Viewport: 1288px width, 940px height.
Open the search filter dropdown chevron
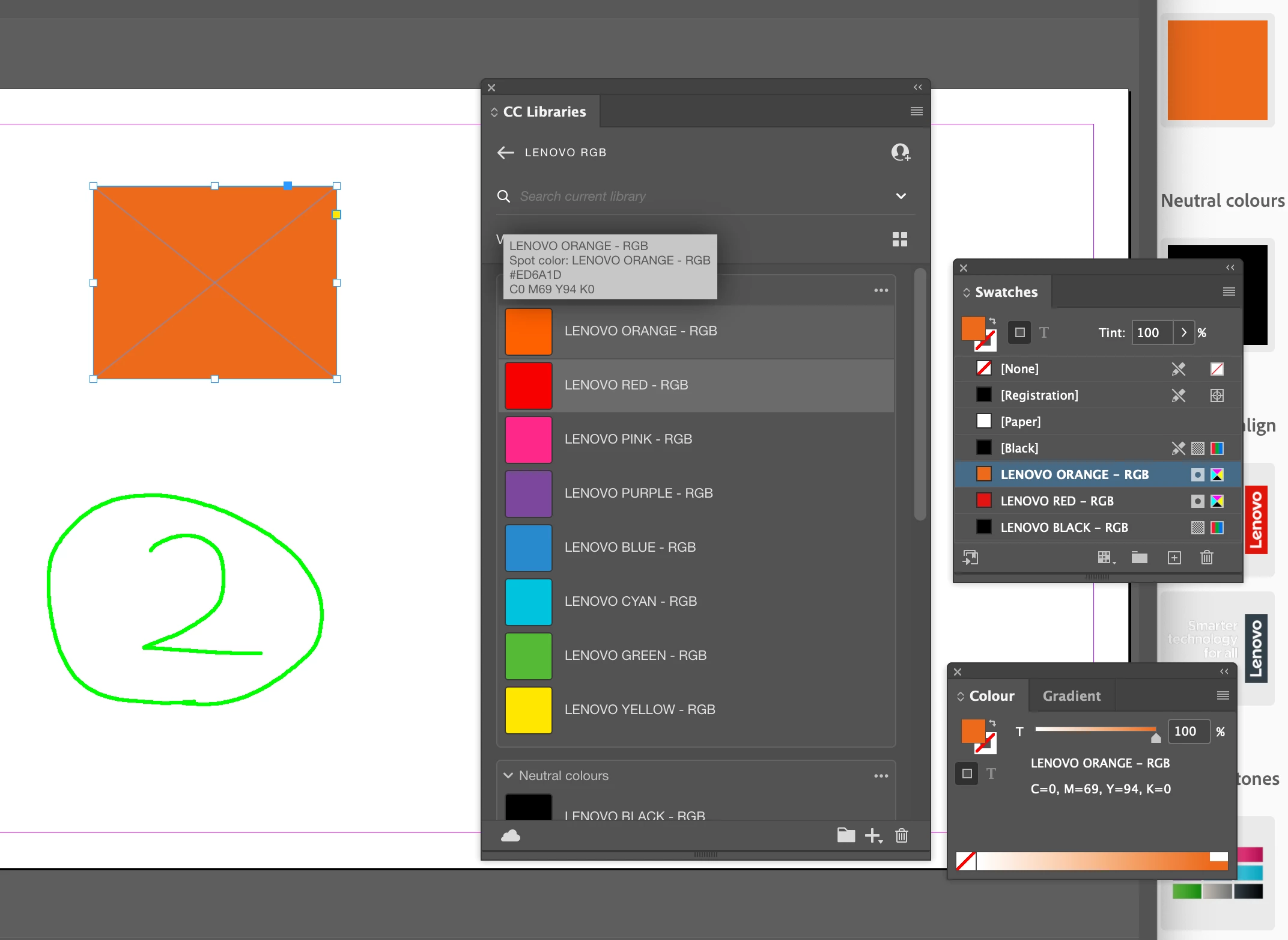click(x=901, y=196)
